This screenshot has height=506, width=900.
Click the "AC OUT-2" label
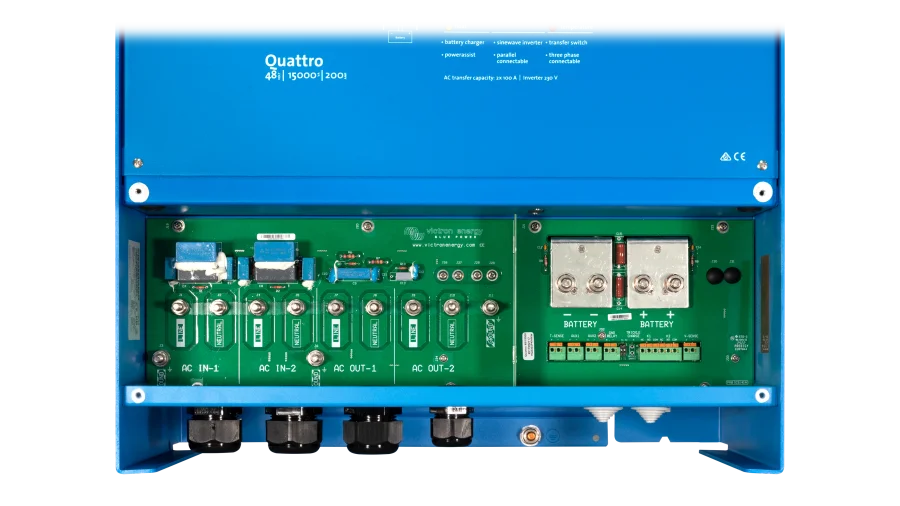pyautogui.click(x=433, y=368)
